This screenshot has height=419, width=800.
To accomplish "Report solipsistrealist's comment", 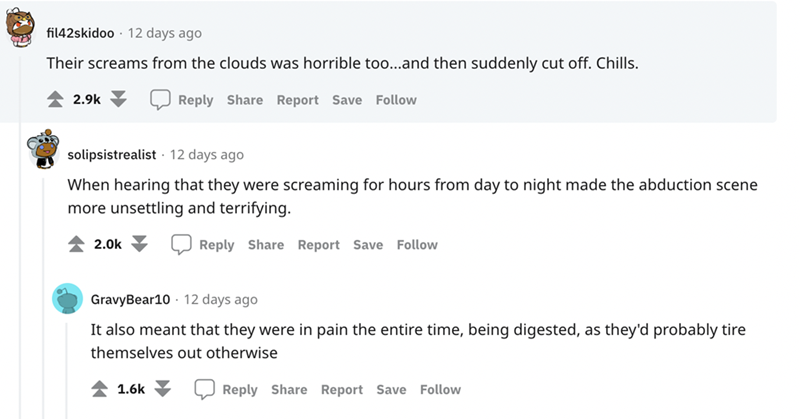I will 319,245.
